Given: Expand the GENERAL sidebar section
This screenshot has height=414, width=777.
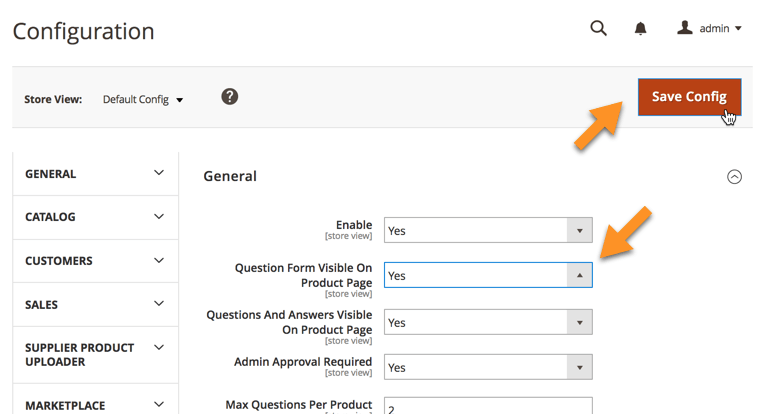Looking at the screenshot, I should click(95, 174).
